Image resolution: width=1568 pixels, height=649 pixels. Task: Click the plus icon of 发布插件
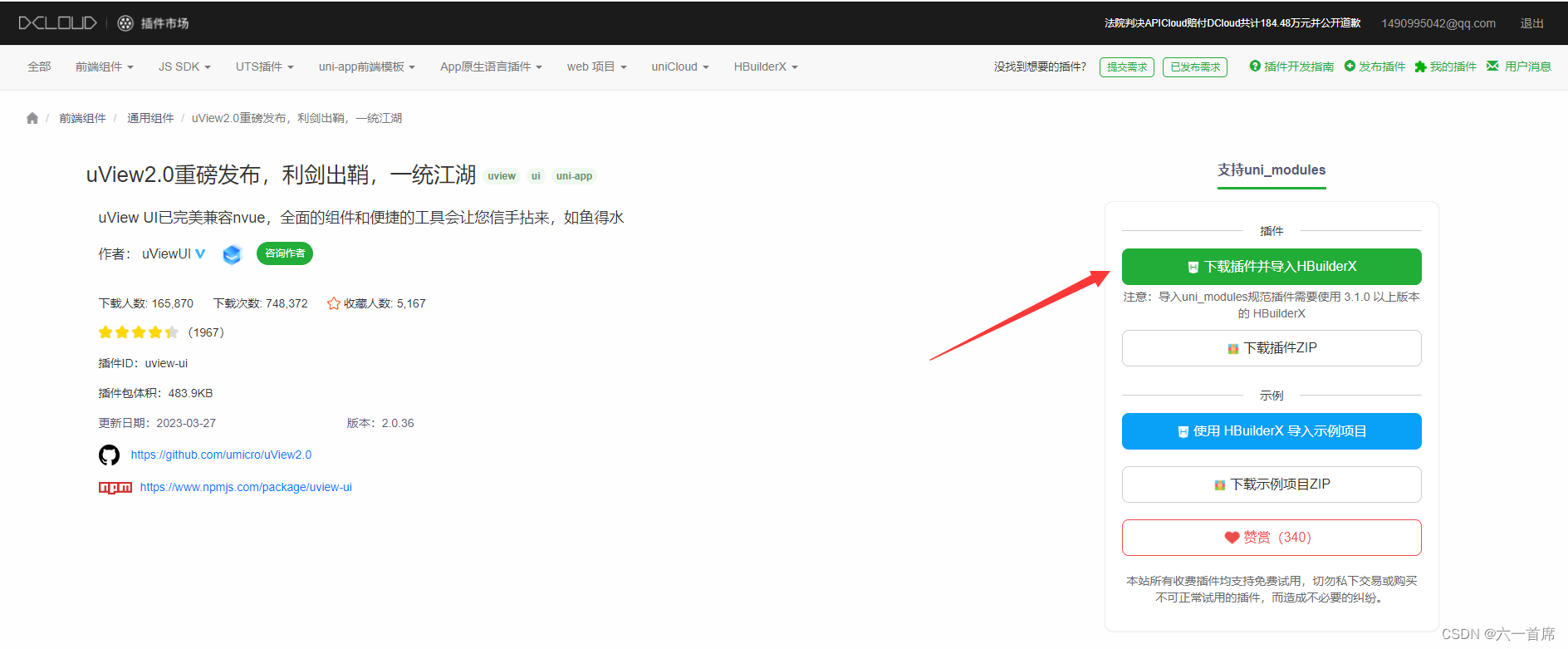click(x=1350, y=66)
